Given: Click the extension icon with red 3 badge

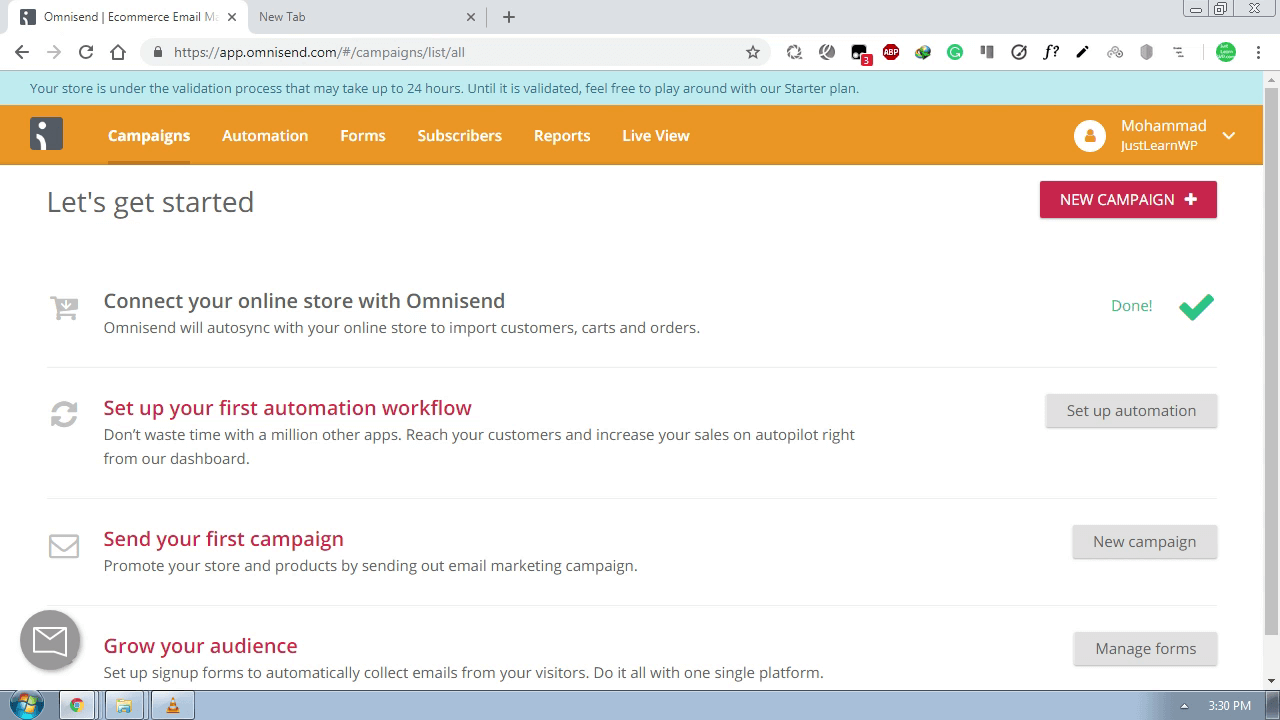Looking at the screenshot, I should [x=860, y=54].
